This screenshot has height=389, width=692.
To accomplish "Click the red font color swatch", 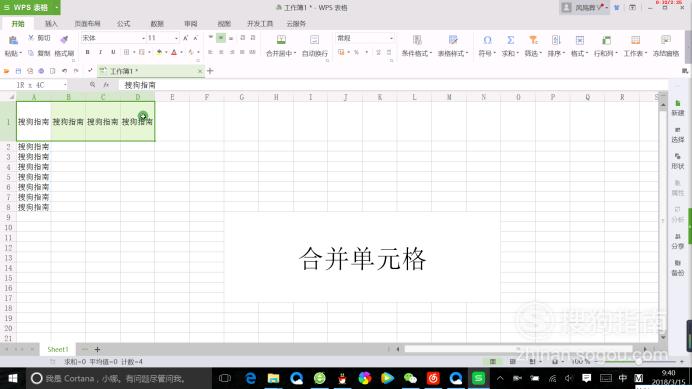I will pyautogui.click(x=174, y=53).
